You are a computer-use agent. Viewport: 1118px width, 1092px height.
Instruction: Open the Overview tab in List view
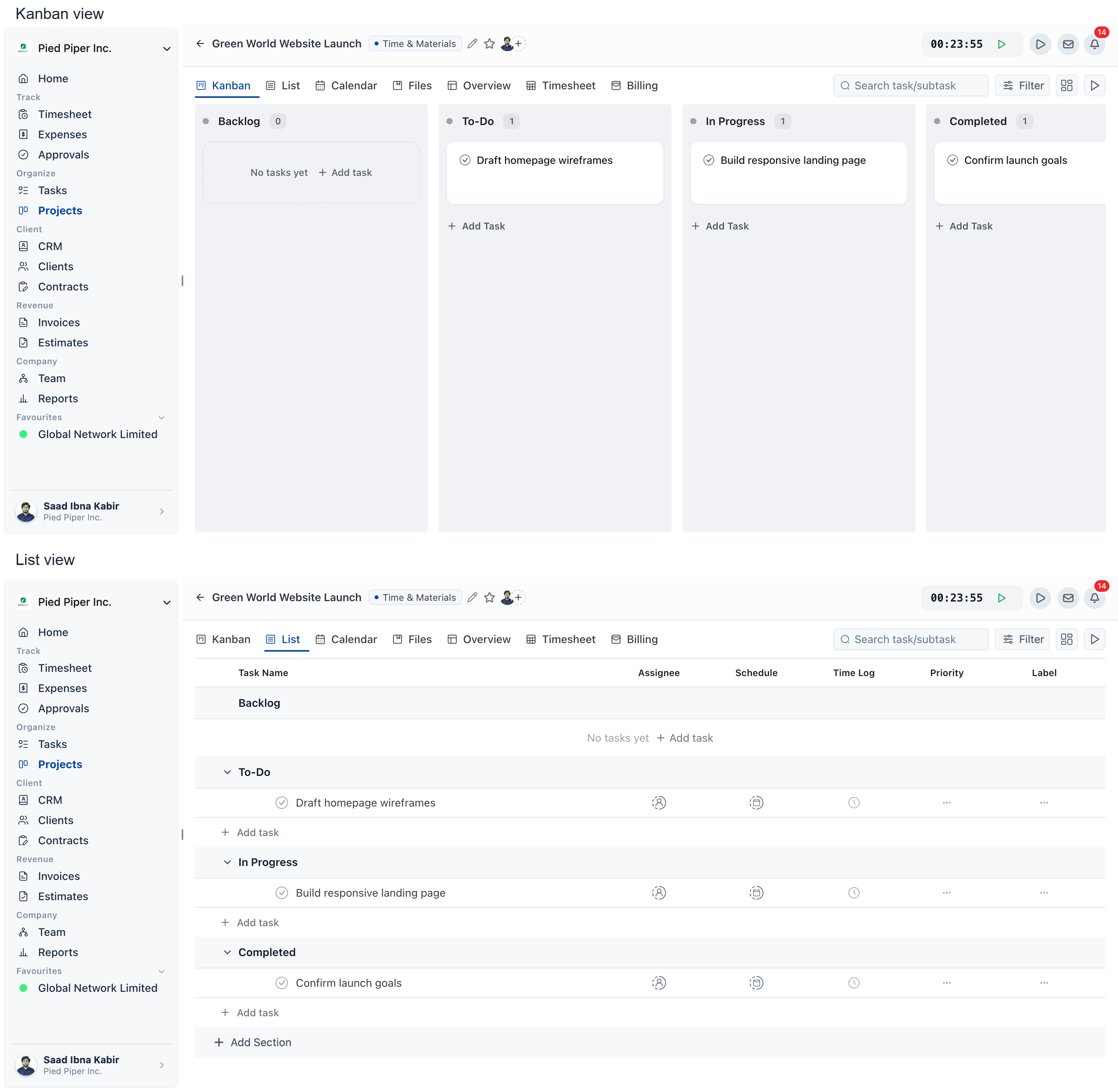[x=479, y=639]
